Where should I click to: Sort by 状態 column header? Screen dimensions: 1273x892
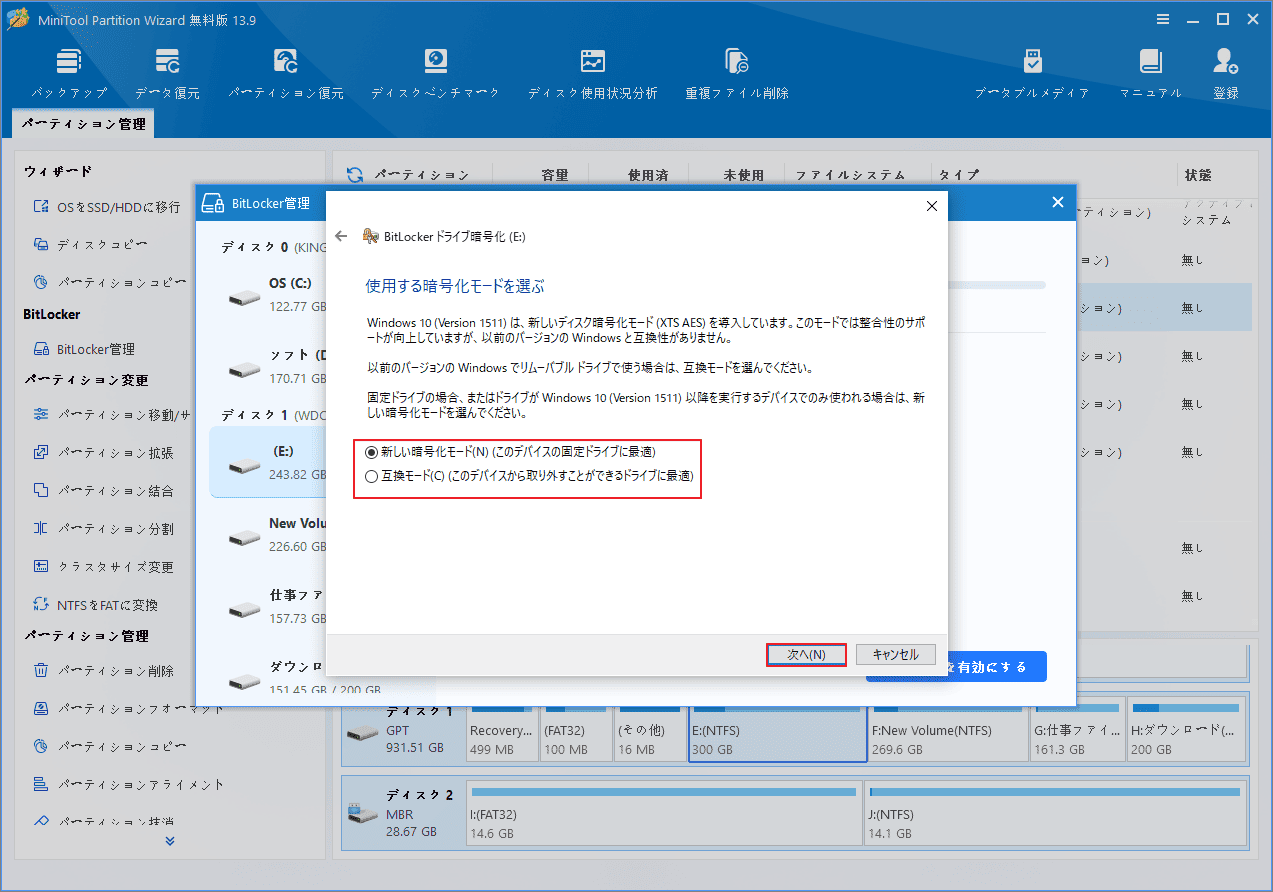[1198, 175]
